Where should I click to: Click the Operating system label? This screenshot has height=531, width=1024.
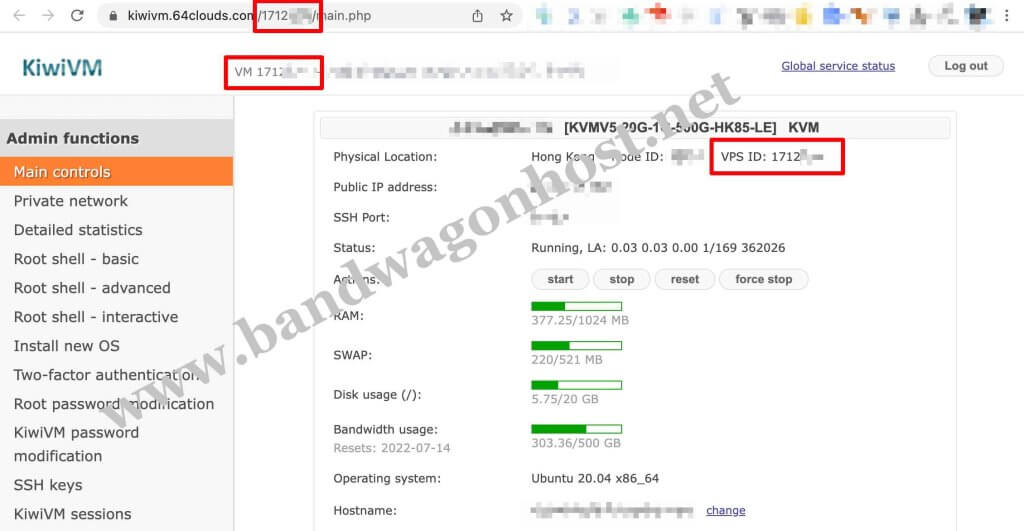click(x=387, y=479)
